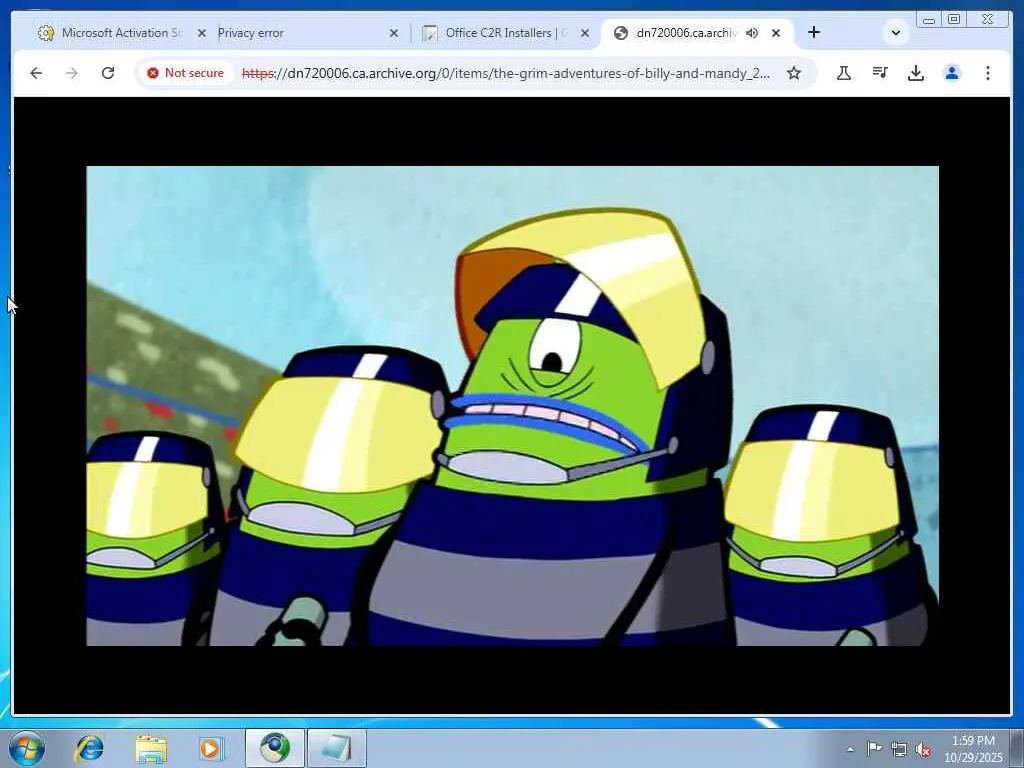Minimize the browser window
The height and width of the screenshot is (768, 1024).
[x=929, y=20]
